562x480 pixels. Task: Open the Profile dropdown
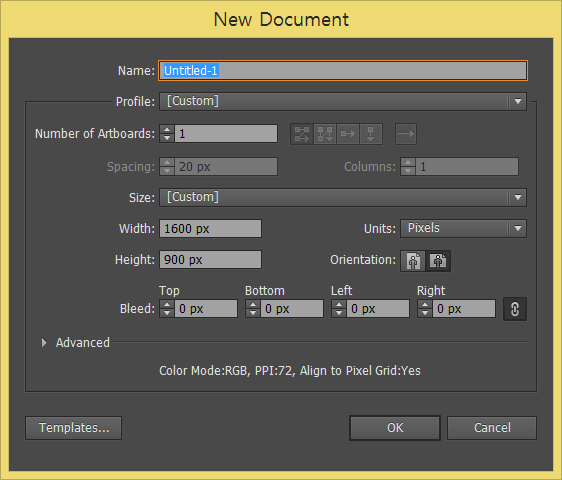[343, 101]
